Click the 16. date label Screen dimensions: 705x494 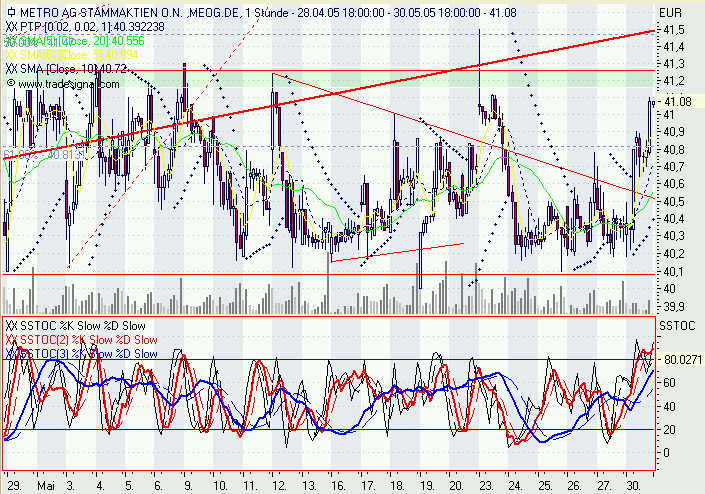click(338, 486)
